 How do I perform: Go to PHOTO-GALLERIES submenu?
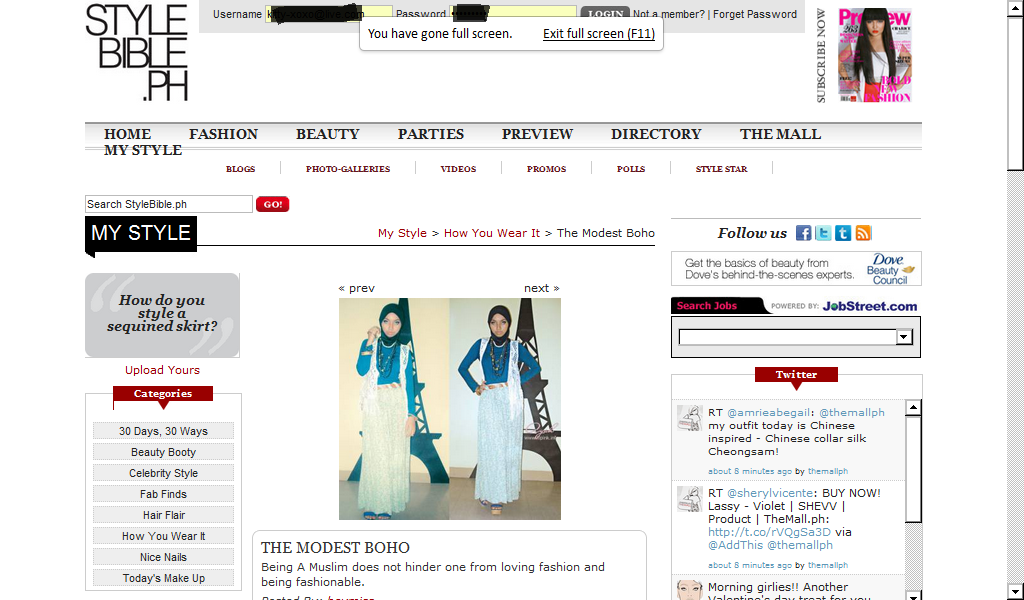tap(348, 169)
